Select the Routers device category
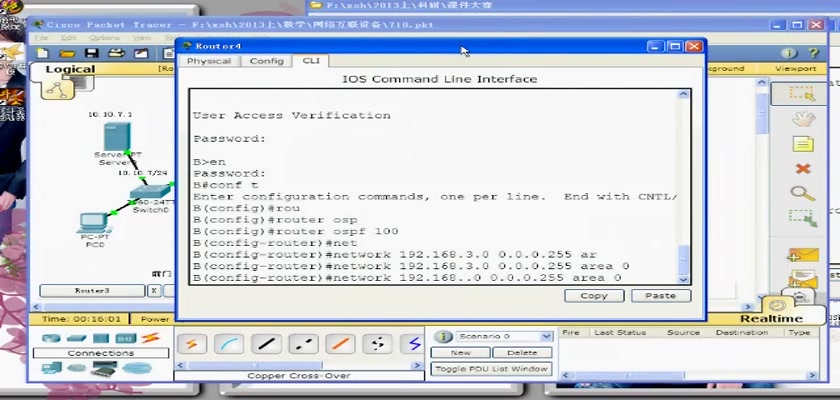840x400 pixels. (51, 338)
